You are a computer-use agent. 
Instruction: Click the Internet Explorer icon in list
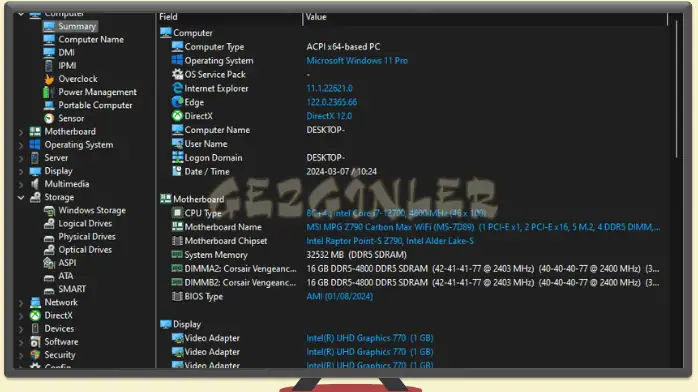click(x=177, y=88)
